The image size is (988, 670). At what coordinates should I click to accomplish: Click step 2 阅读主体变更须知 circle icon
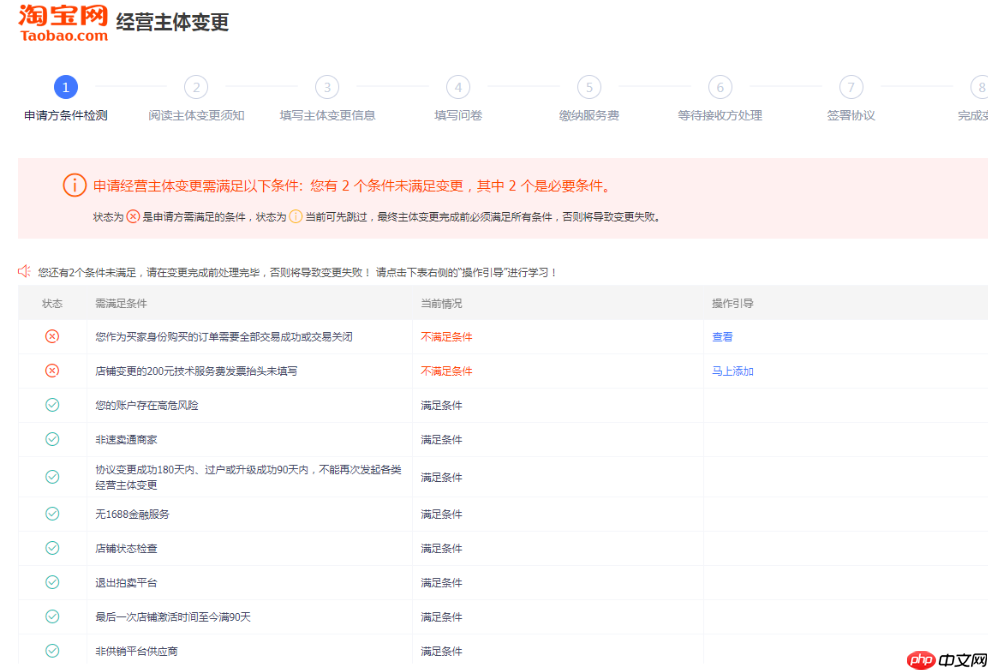[196, 87]
